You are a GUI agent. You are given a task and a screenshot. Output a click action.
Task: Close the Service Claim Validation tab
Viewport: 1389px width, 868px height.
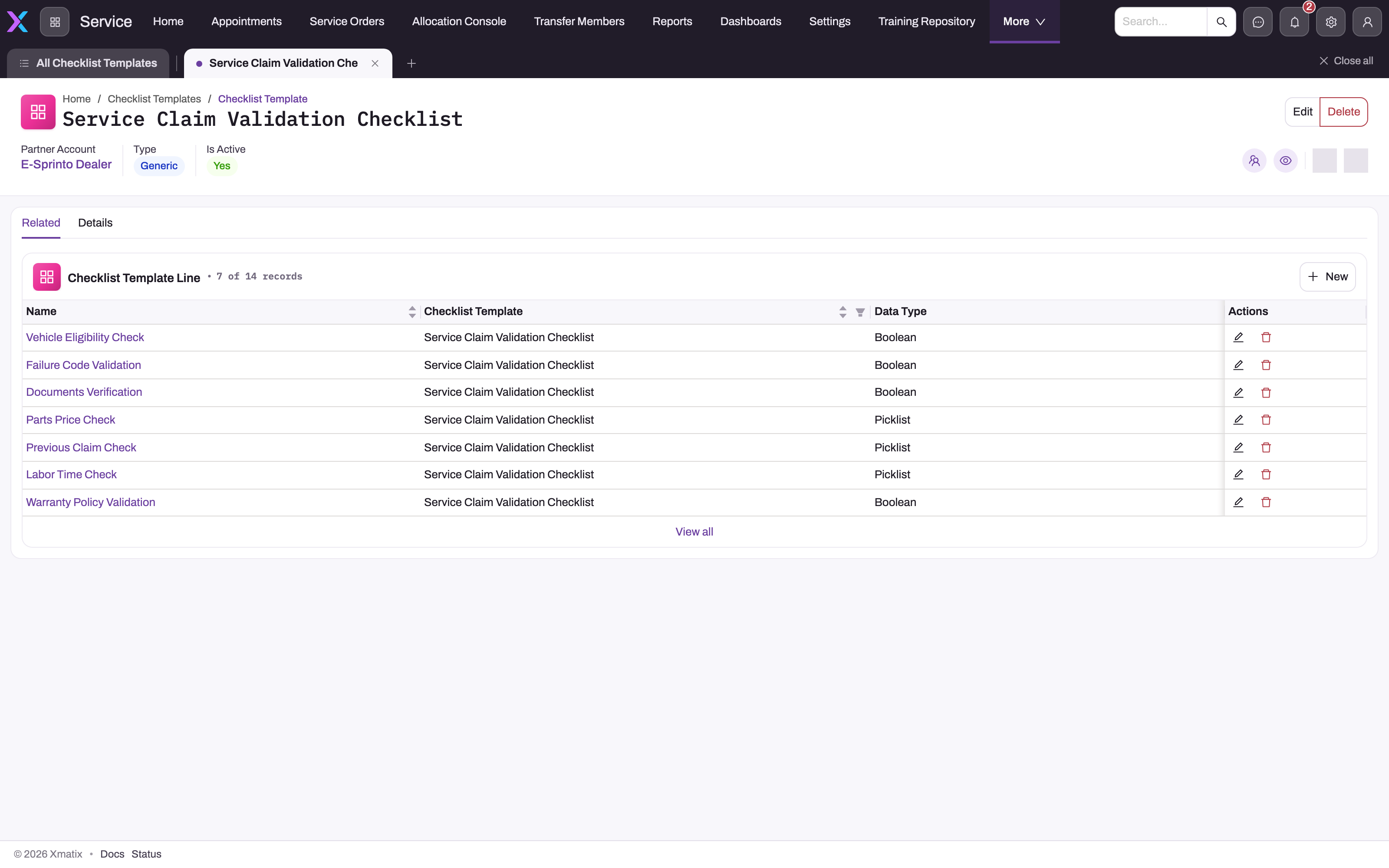375,63
